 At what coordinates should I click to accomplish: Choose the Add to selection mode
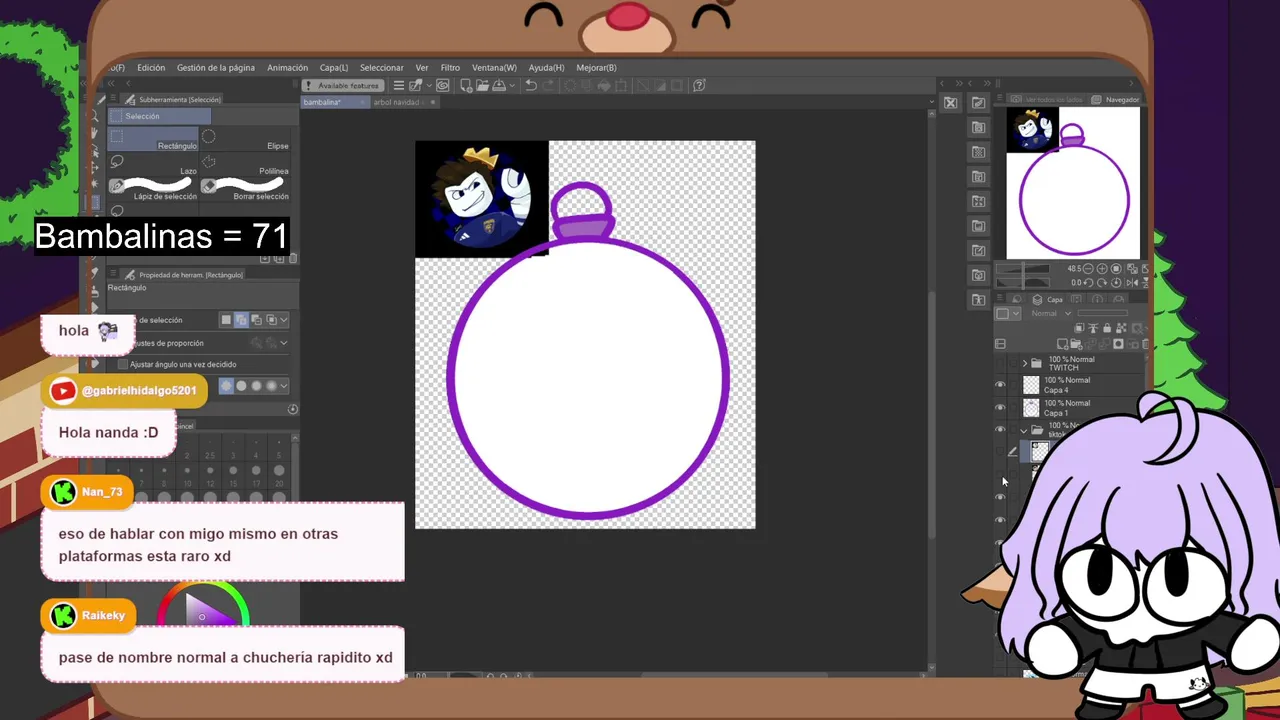coord(241,320)
